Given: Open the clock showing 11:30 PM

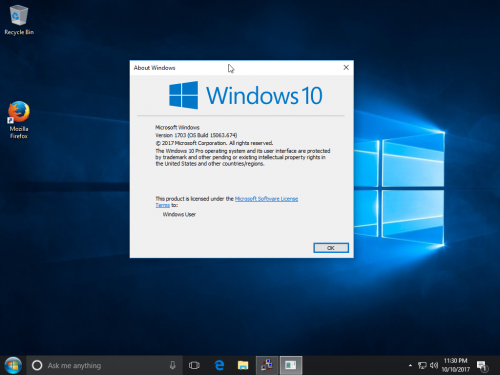Looking at the screenshot, I should point(455,365).
